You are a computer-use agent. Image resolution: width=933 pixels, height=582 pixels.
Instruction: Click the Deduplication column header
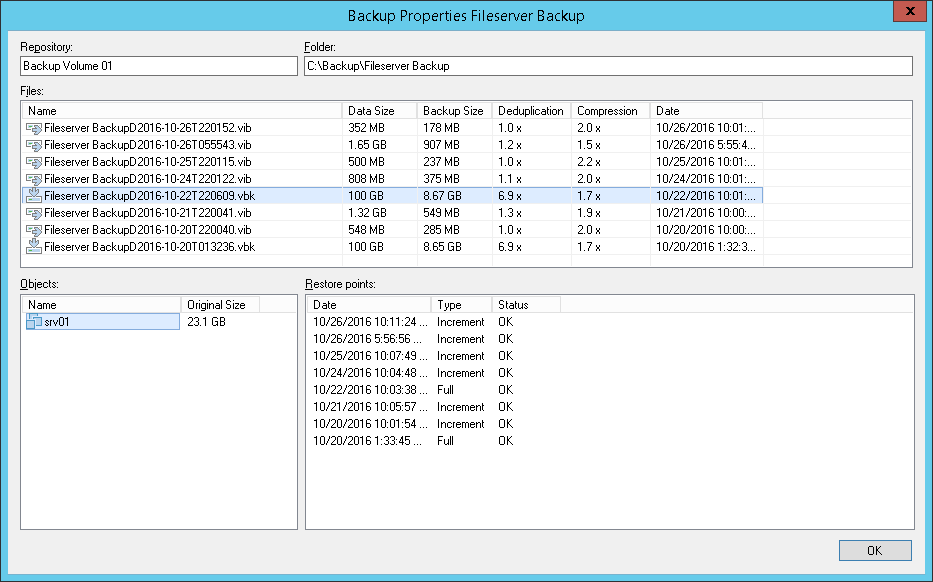point(530,110)
